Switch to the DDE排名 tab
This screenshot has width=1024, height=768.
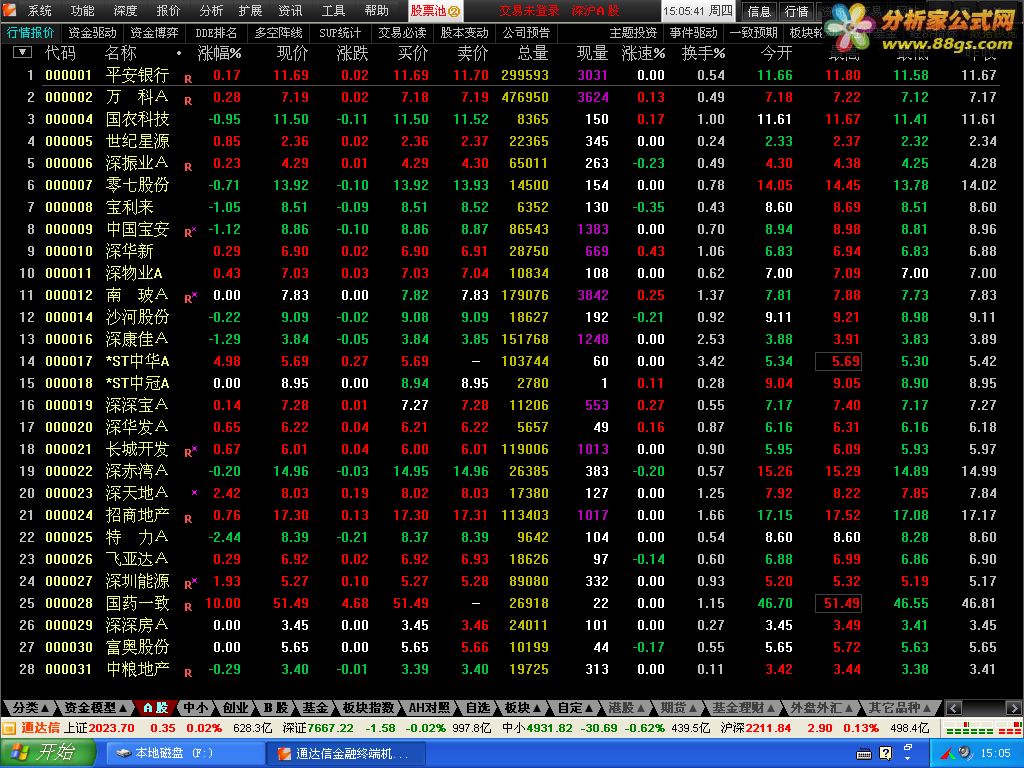click(x=216, y=33)
